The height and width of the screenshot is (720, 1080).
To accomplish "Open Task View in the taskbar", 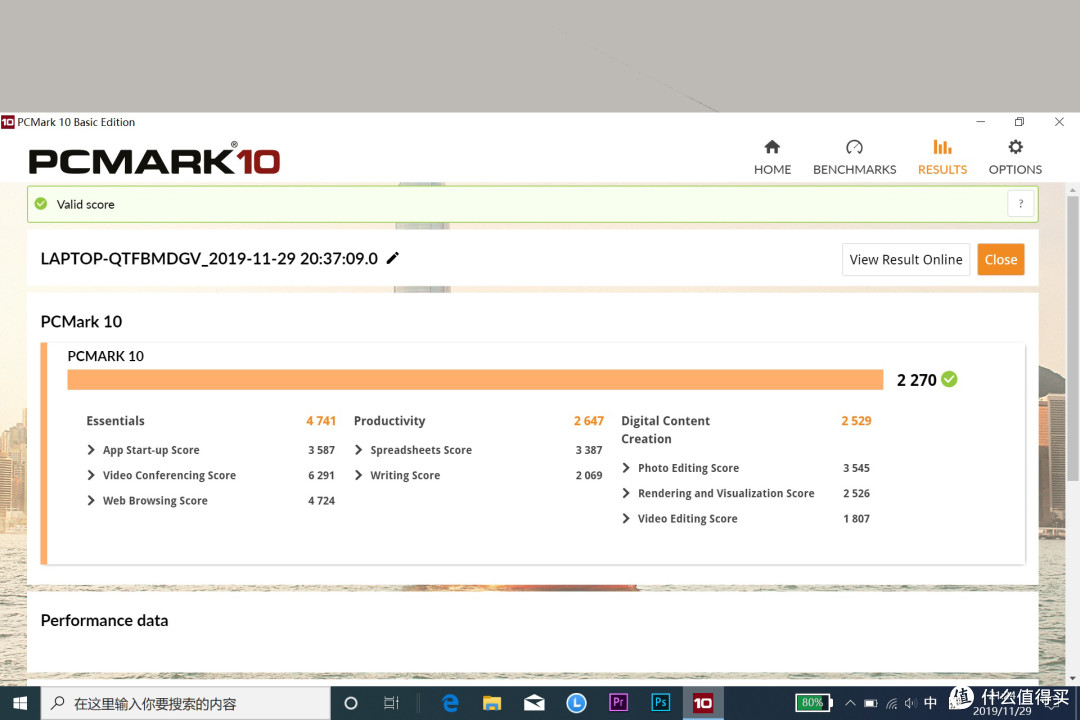I will pos(391,703).
